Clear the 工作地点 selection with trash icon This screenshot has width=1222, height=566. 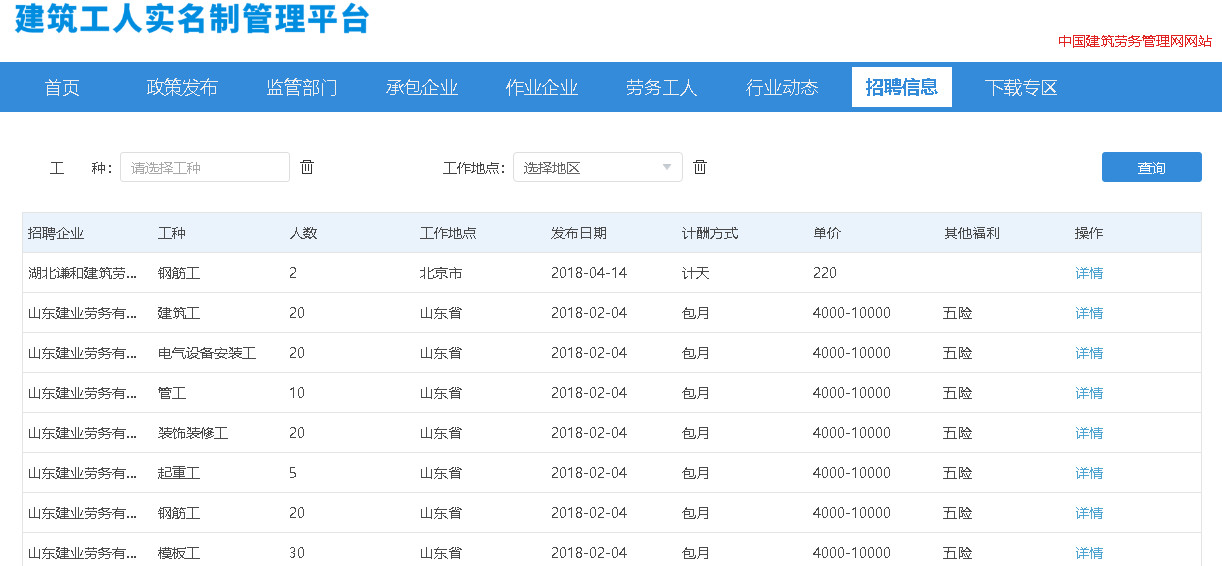point(700,167)
